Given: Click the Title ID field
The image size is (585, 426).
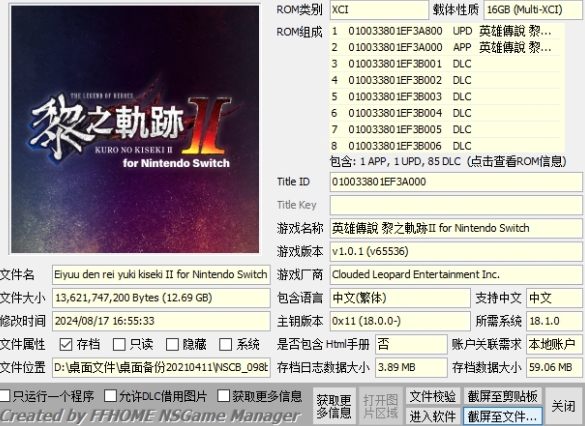Looking at the screenshot, I should (456, 182).
